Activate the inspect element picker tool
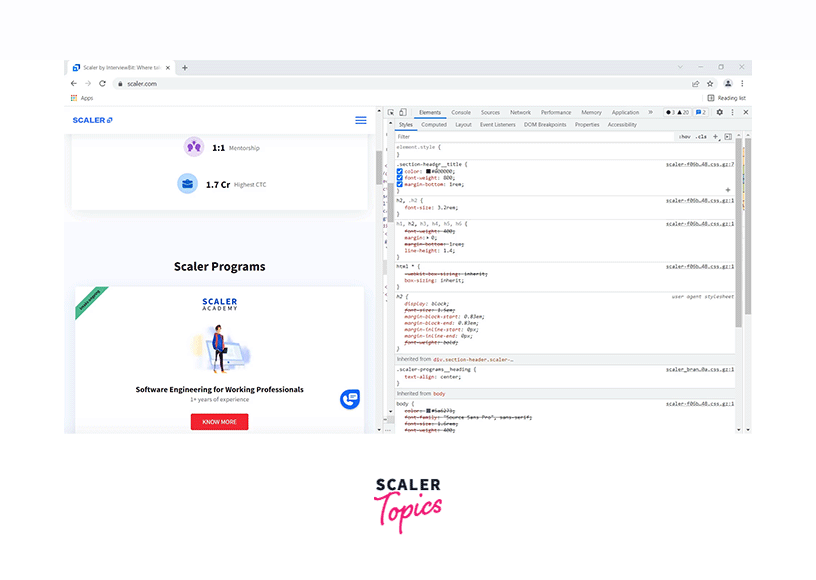 (390, 113)
